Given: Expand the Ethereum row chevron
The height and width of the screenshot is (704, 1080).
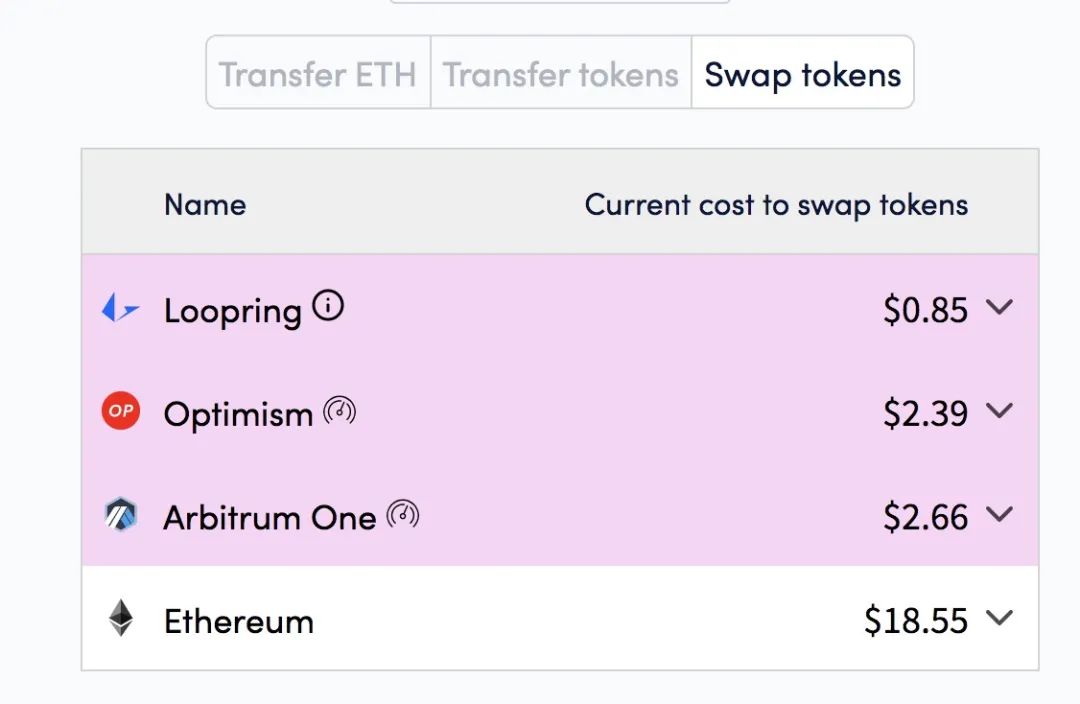Looking at the screenshot, I should pyautogui.click(x=999, y=617).
